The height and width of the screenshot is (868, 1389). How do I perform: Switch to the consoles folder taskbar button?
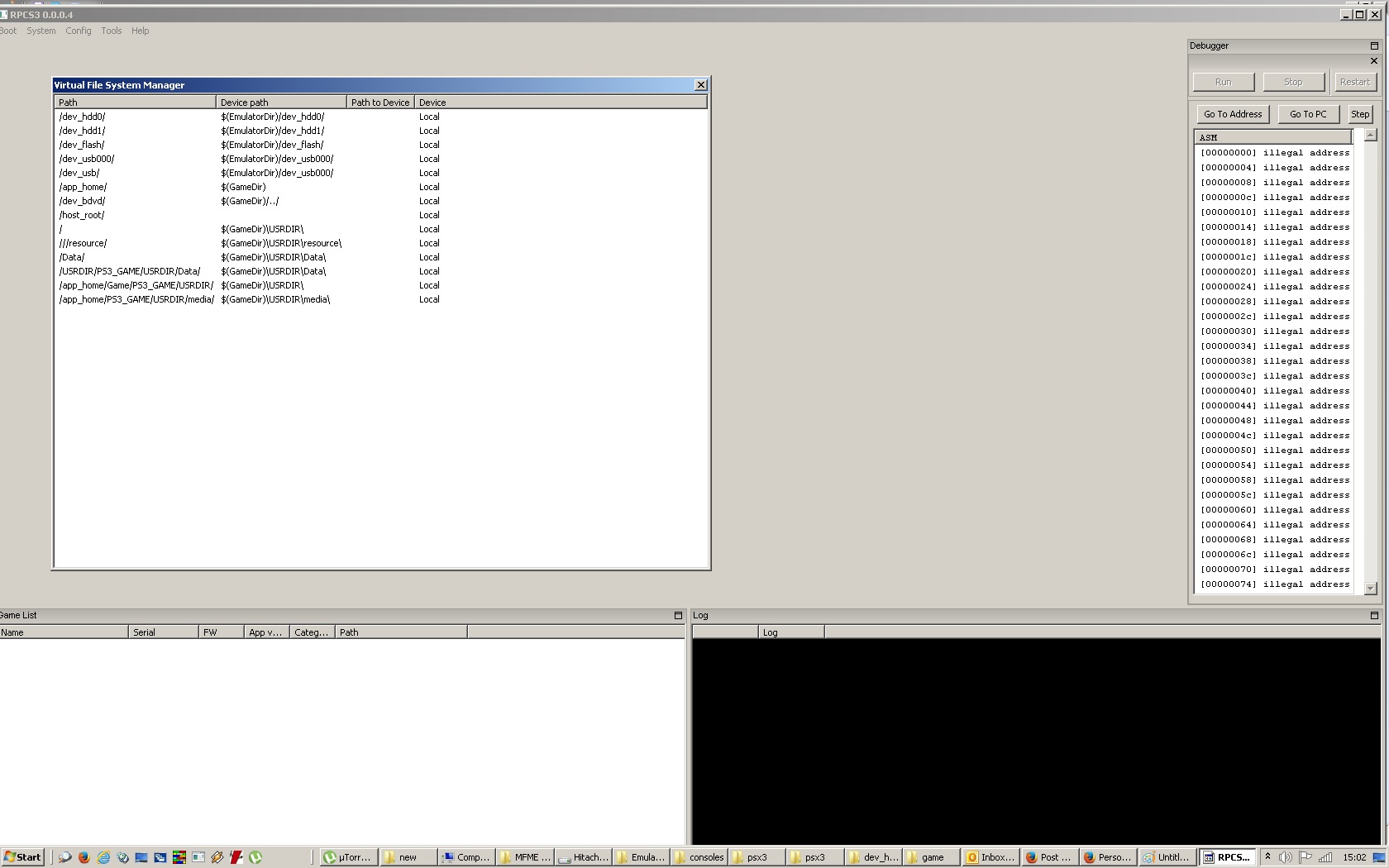(x=700, y=857)
